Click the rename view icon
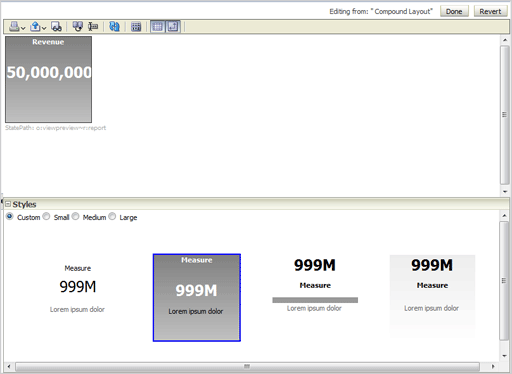 pos(93,26)
